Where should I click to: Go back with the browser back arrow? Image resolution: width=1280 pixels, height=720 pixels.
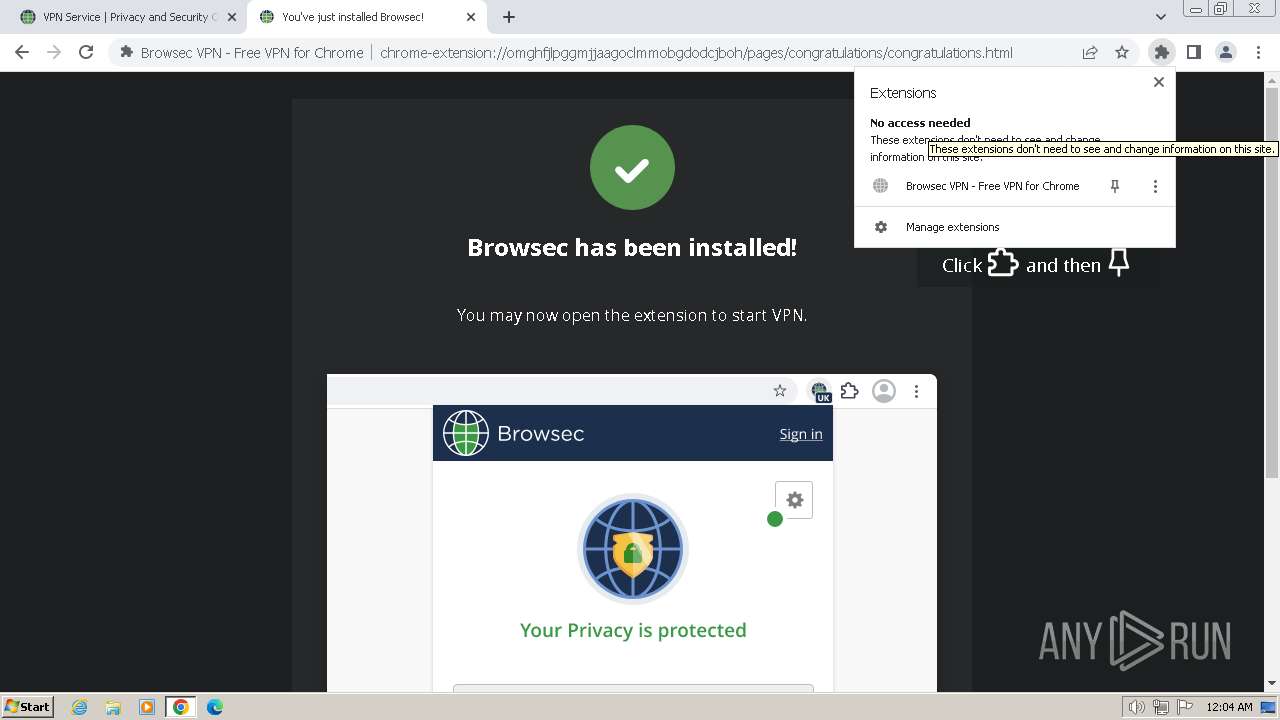pos(22,52)
